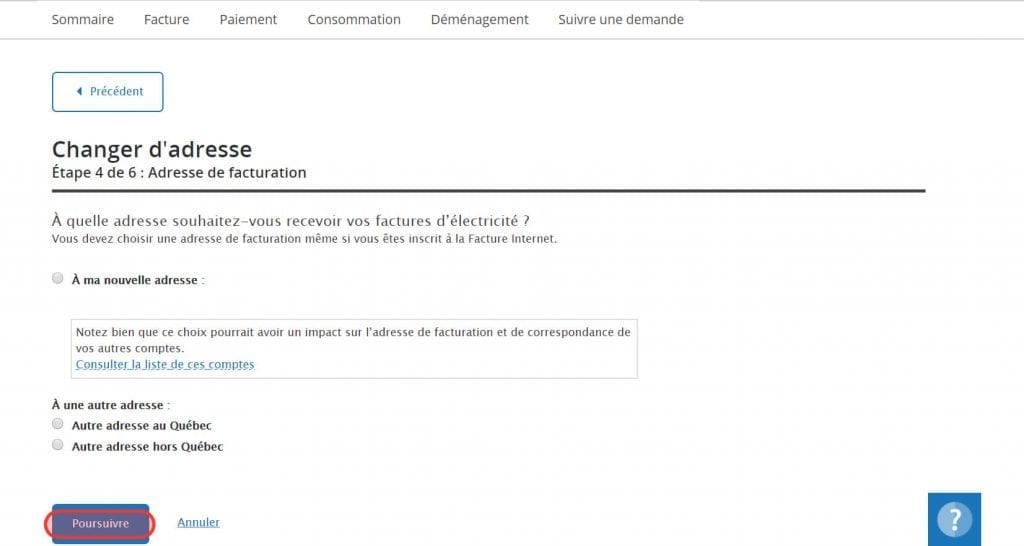Click the 'Autre adresse hors Québec' label text
The height and width of the screenshot is (546, 1024).
tap(148, 446)
